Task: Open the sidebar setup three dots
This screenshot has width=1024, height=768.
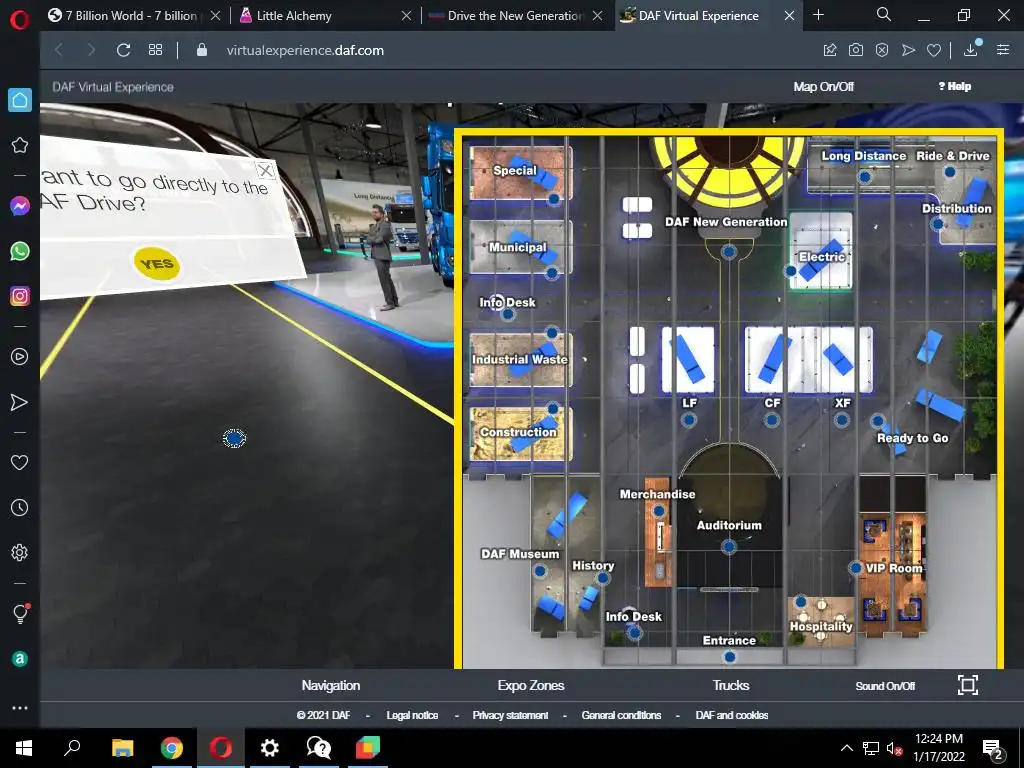Action: pyautogui.click(x=20, y=708)
